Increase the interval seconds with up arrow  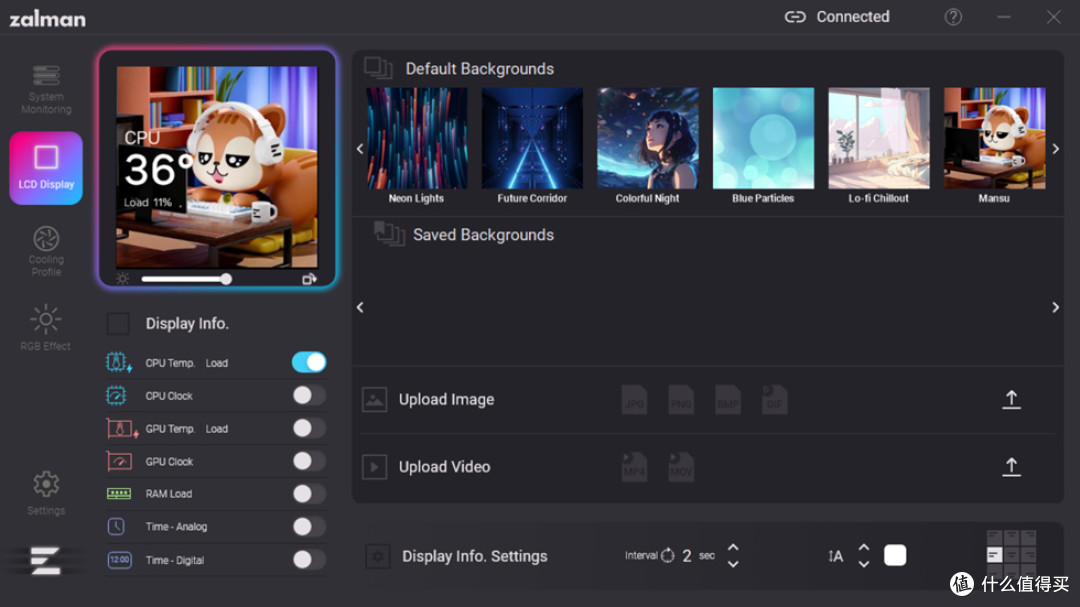pyautogui.click(x=733, y=548)
